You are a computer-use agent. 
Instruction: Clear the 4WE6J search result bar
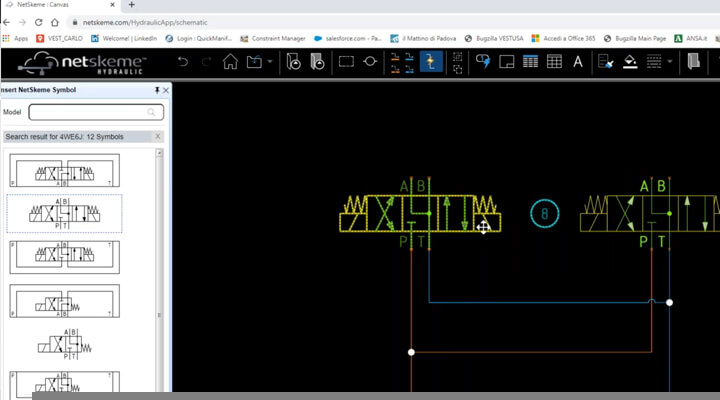(158, 136)
